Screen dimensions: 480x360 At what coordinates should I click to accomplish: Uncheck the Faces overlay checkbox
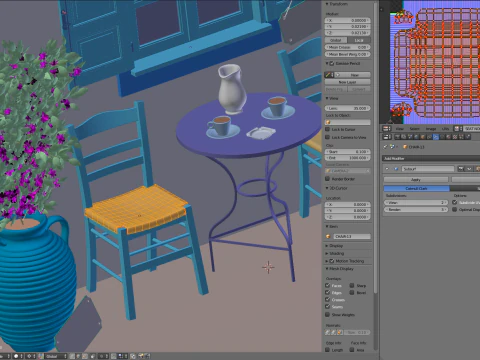tap(327, 285)
